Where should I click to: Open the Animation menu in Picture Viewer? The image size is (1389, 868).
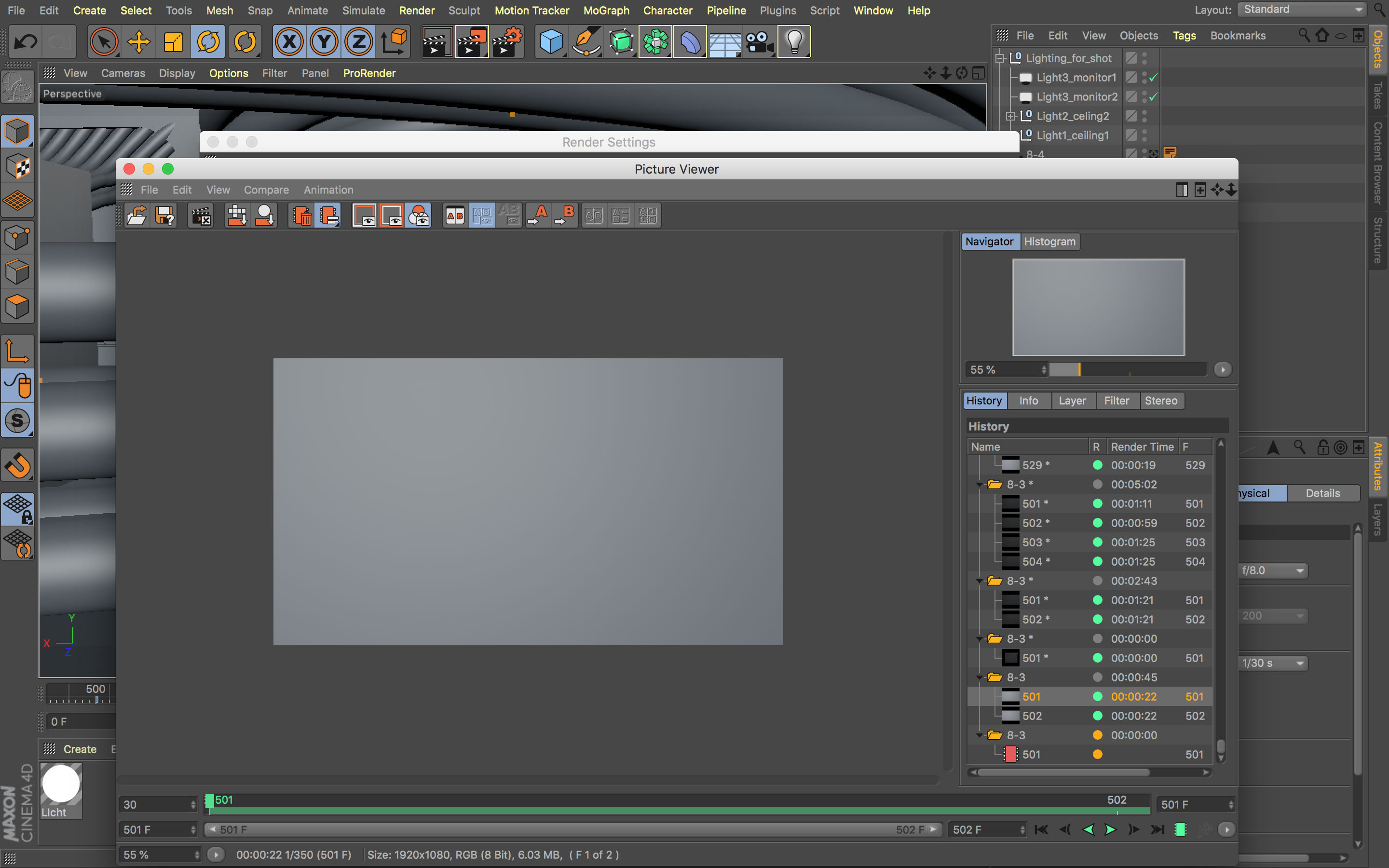(328, 190)
